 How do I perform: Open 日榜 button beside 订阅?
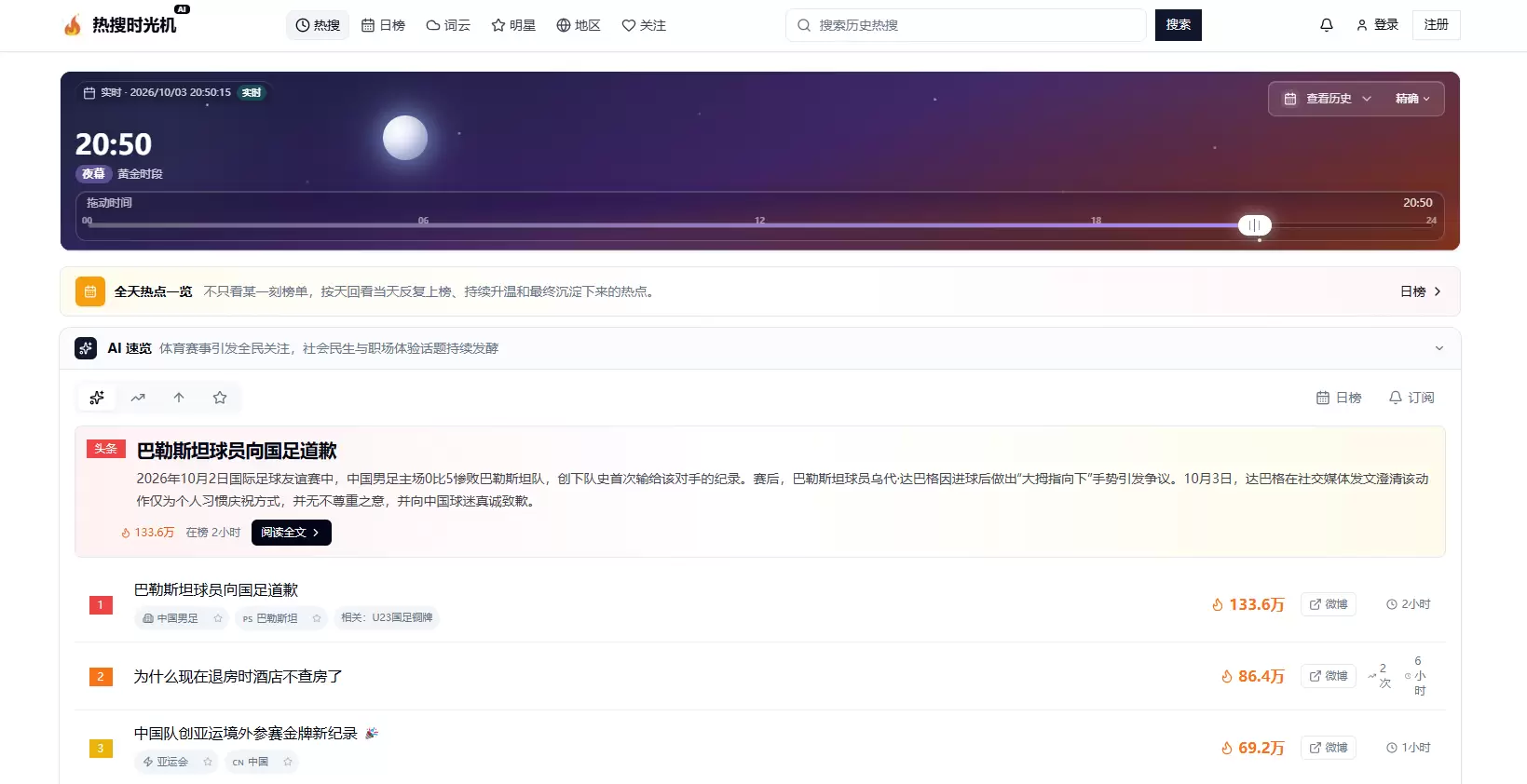coord(1339,398)
